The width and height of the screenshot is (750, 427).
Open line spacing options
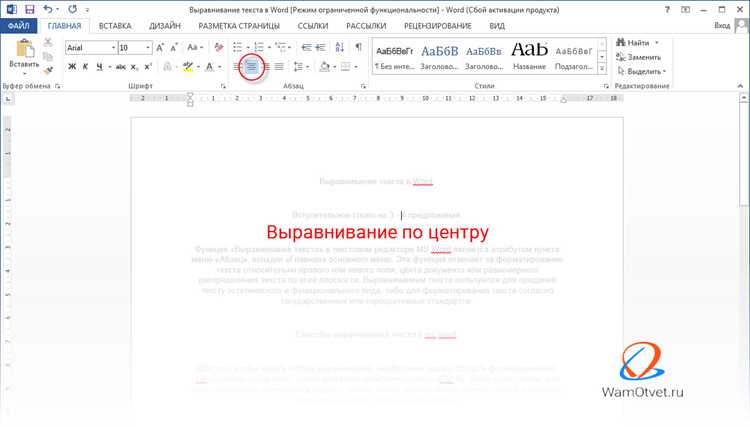(x=298, y=67)
